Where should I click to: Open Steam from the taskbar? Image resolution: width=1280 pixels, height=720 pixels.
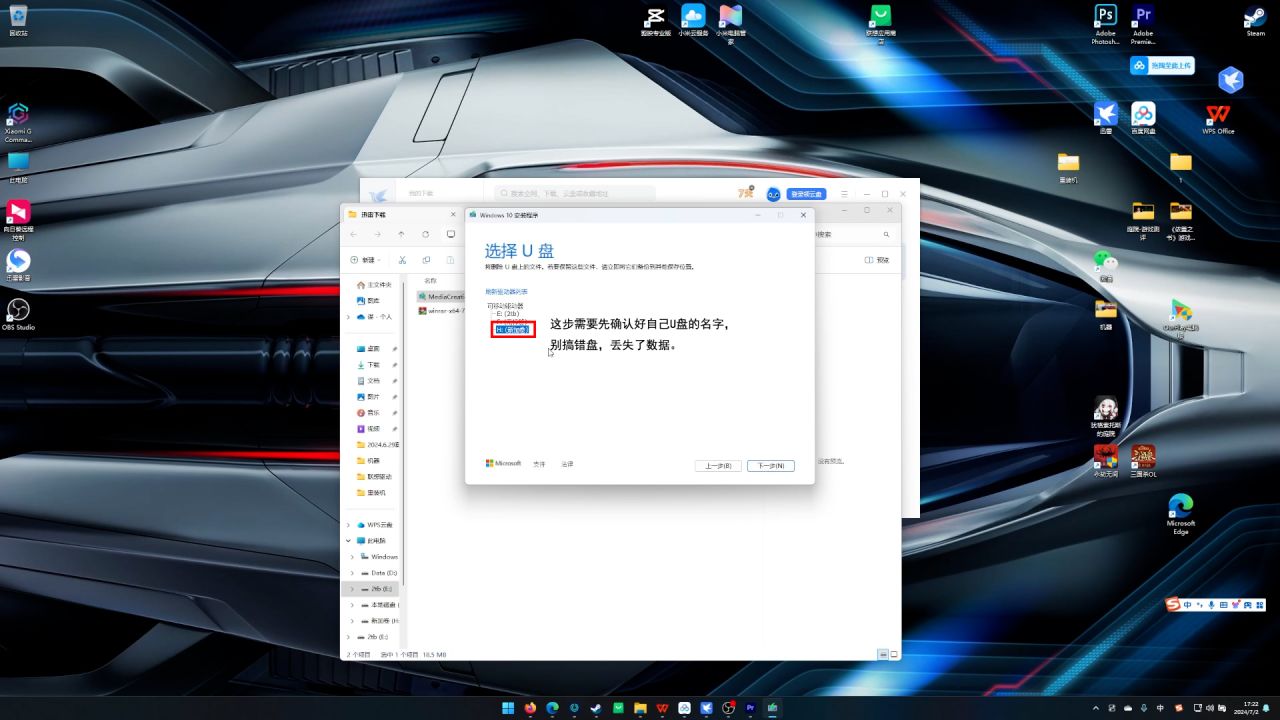[x=596, y=708]
